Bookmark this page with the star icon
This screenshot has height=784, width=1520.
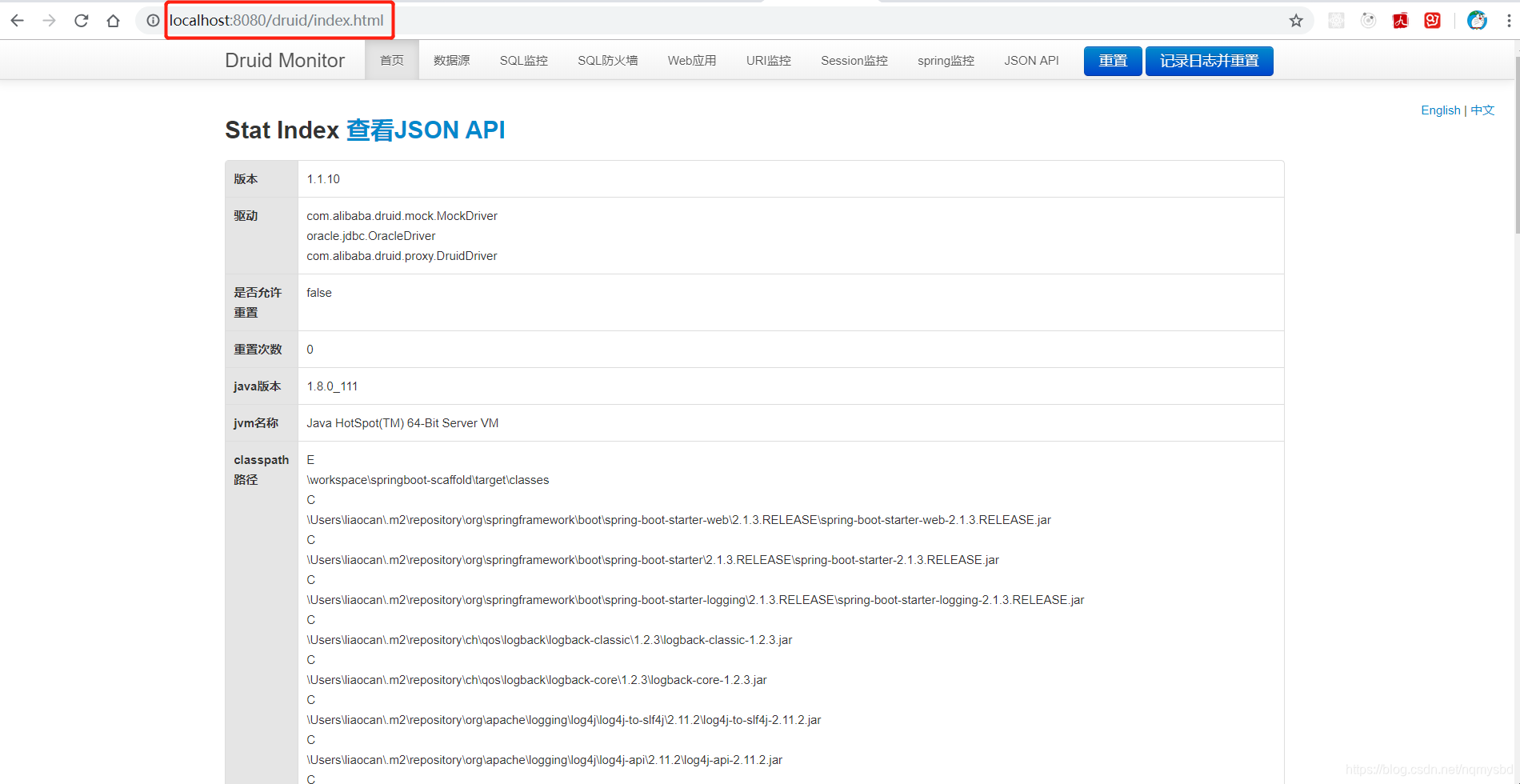click(x=1296, y=21)
